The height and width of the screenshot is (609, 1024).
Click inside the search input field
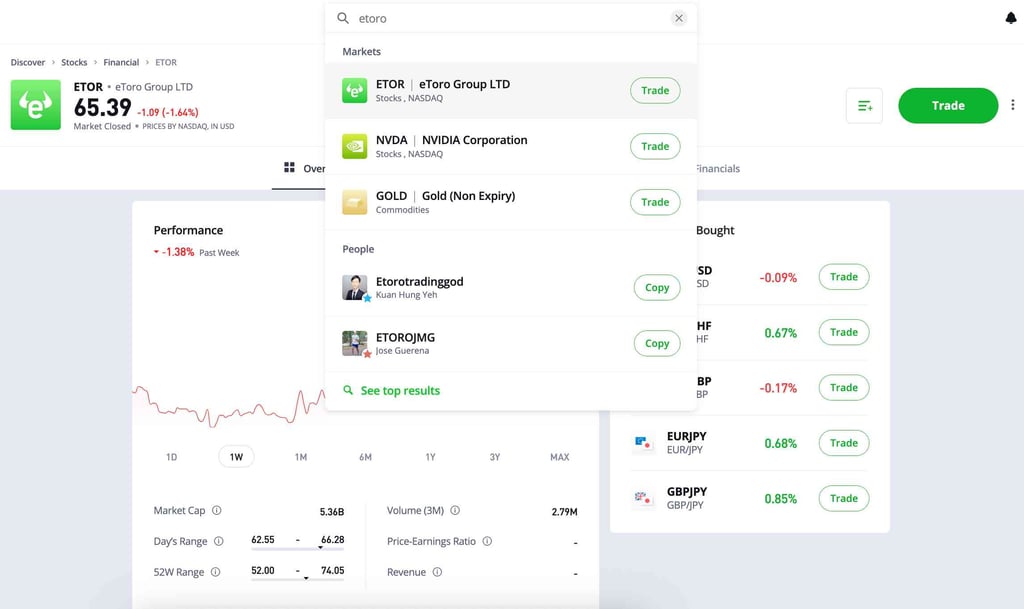click(450, 17)
